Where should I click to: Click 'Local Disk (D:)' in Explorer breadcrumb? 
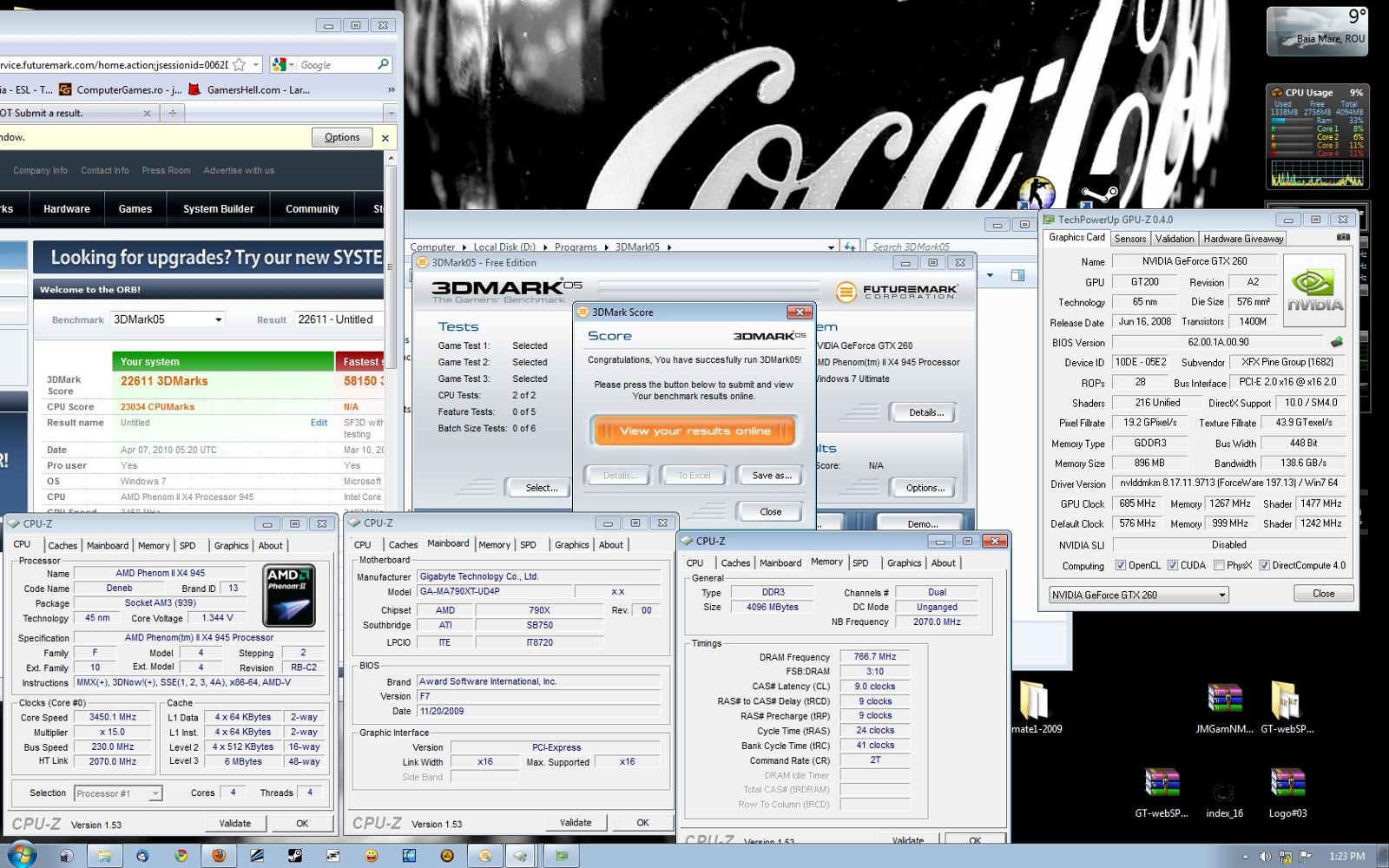504,247
